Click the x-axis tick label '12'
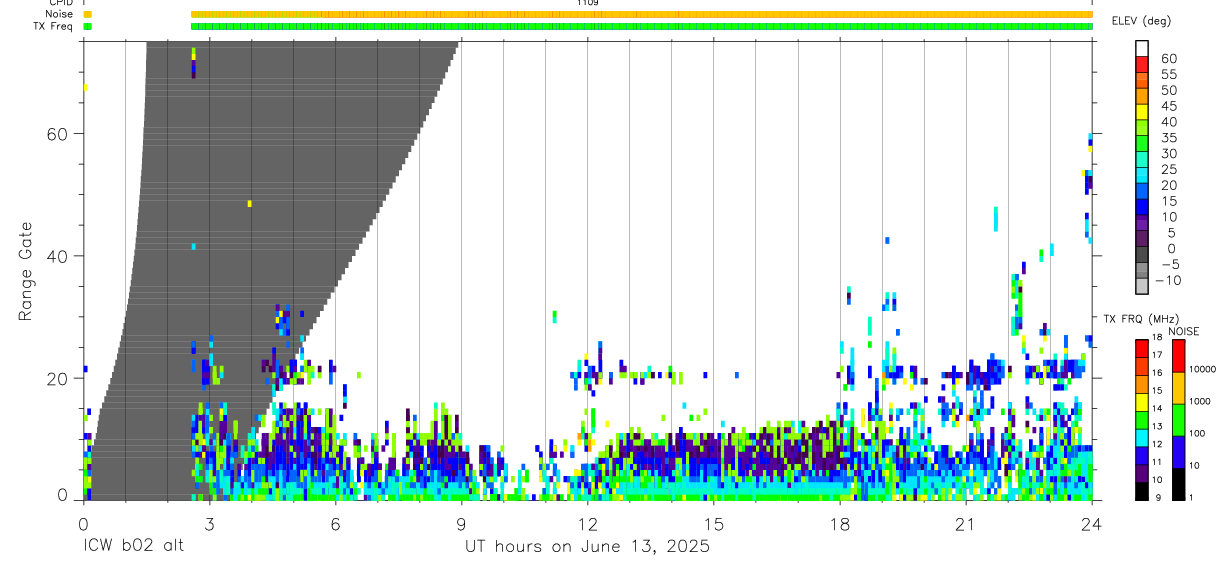 pos(587,524)
